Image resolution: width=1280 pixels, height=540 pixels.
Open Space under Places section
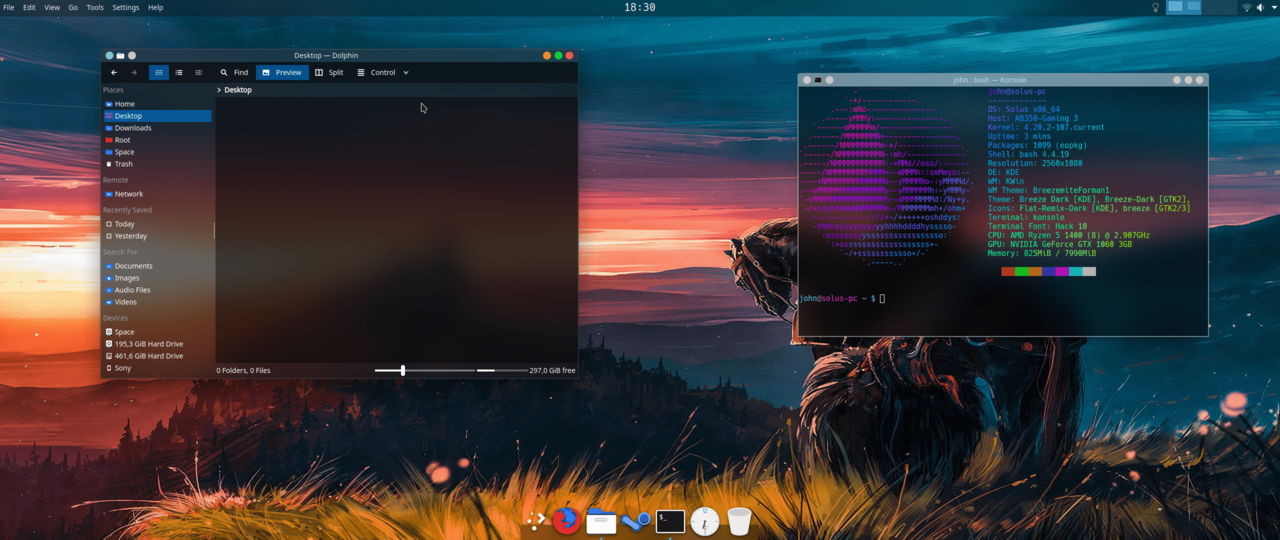(157, 152)
